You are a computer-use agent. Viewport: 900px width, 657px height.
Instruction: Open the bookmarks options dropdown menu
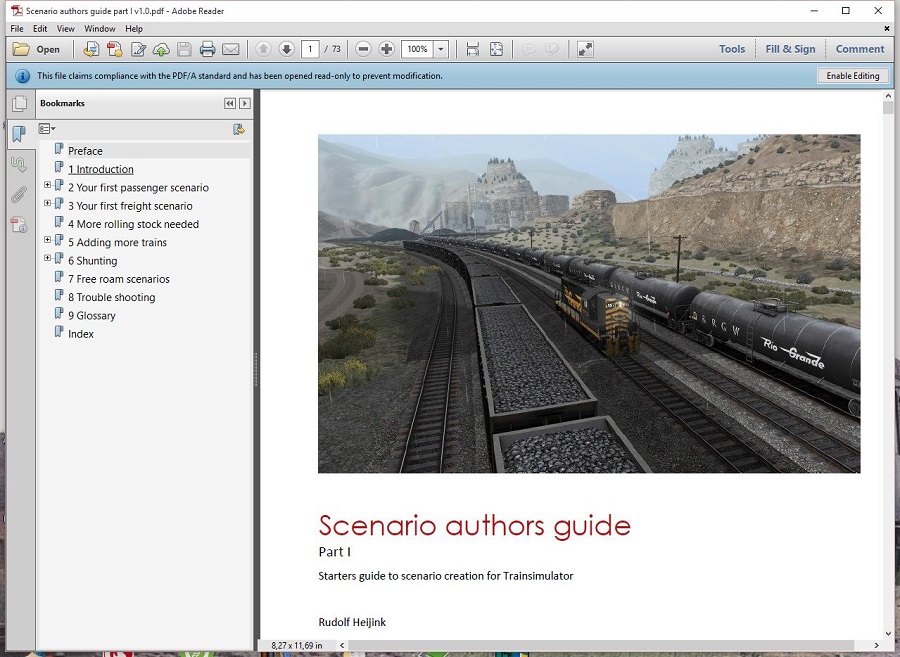[x=46, y=129]
